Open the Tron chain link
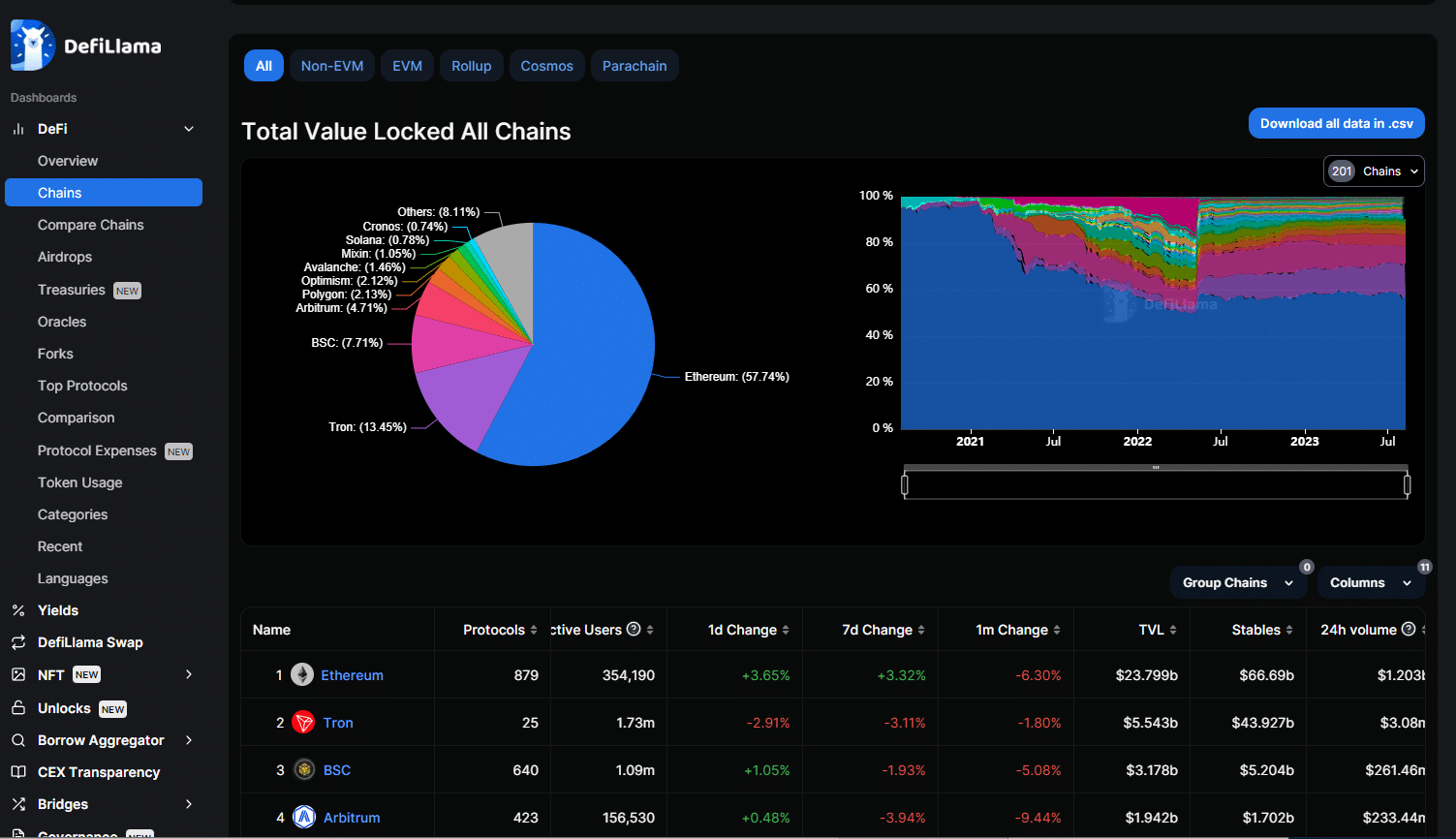 click(x=338, y=723)
